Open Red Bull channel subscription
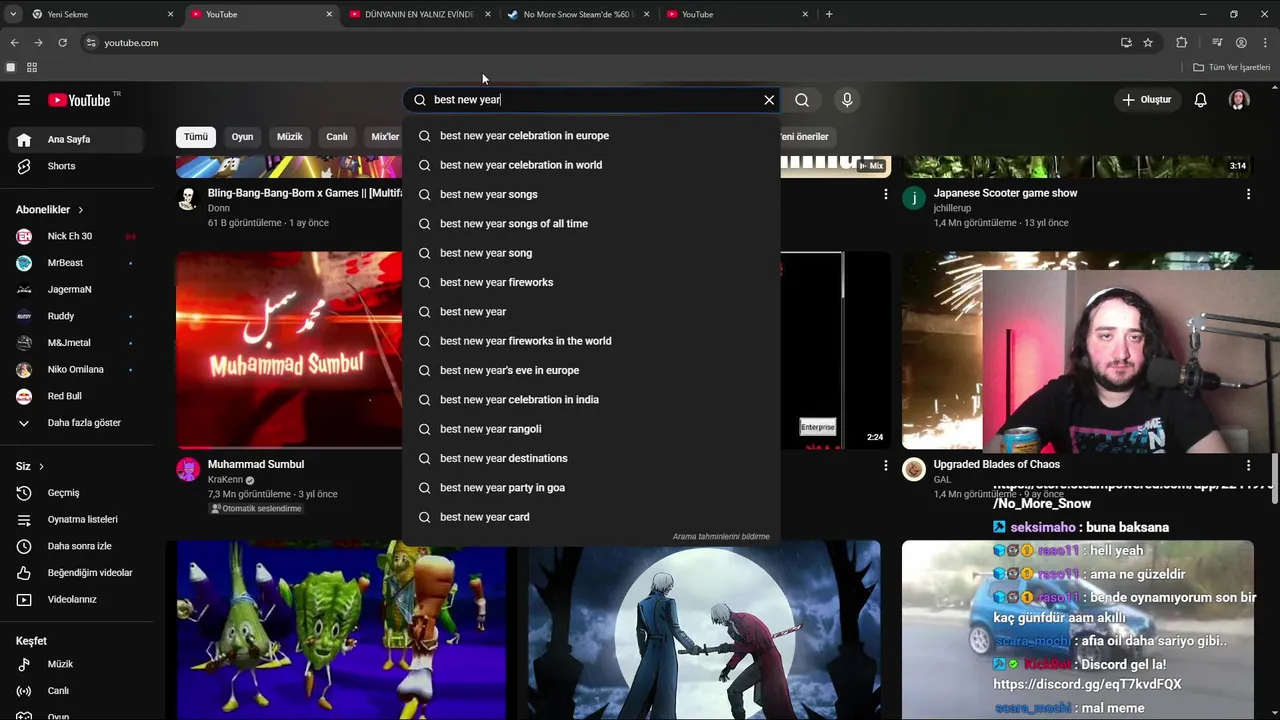Viewport: 1280px width, 720px height. click(x=78, y=396)
